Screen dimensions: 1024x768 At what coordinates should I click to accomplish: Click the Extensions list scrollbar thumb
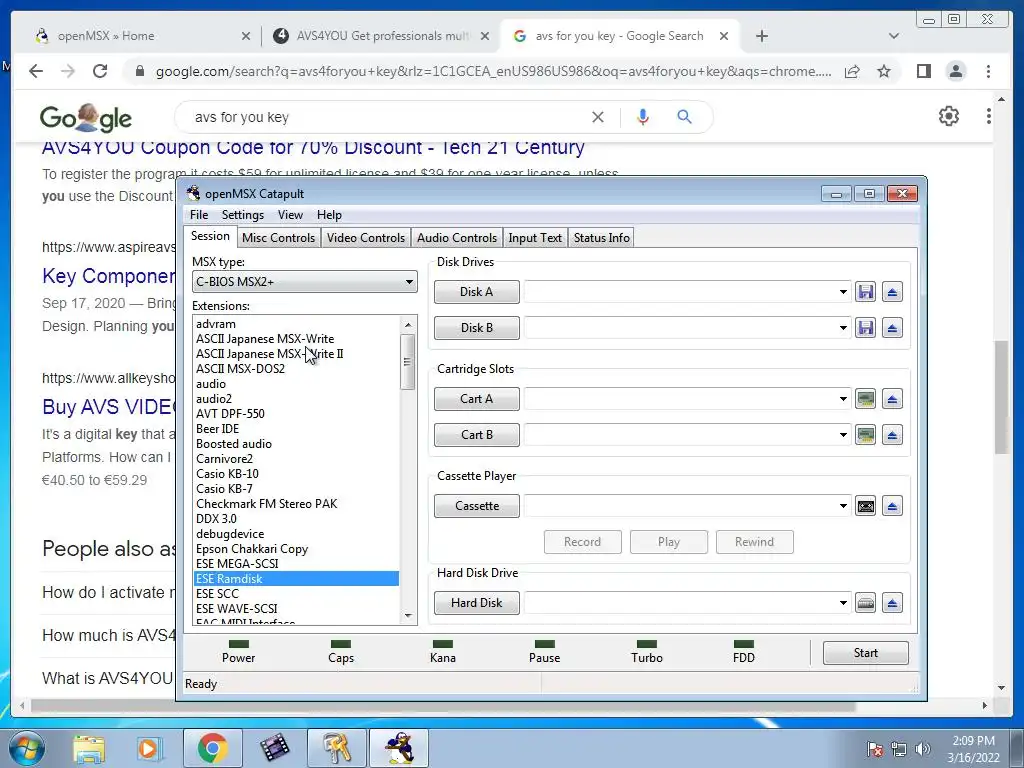point(408,362)
